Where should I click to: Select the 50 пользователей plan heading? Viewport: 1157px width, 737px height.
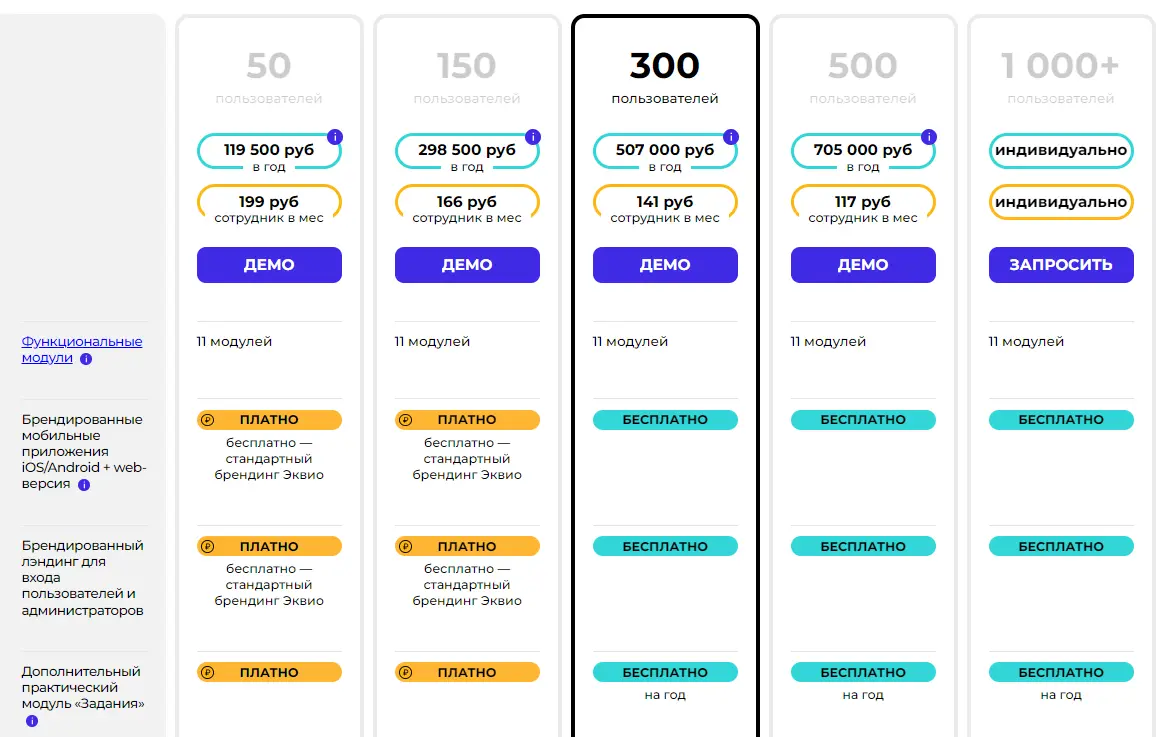point(269,77)
